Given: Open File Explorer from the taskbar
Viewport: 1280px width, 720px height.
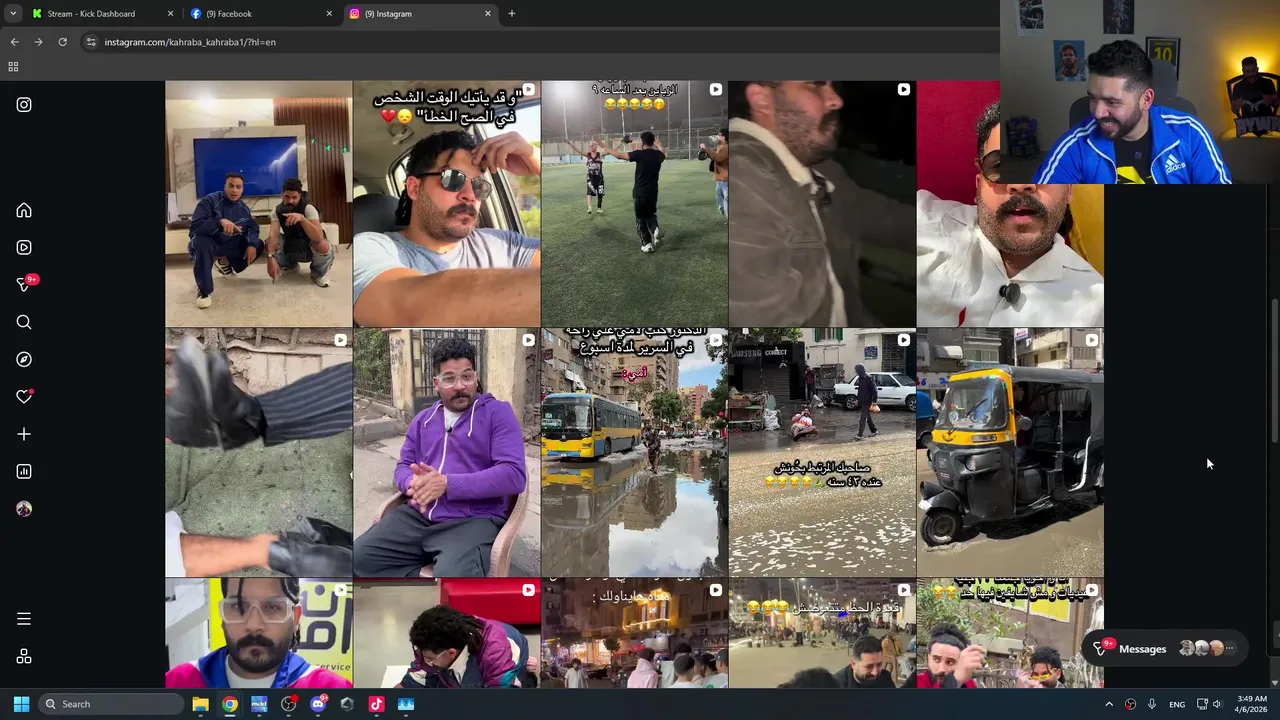Looking at the screenshot, I should pos(200,704).
